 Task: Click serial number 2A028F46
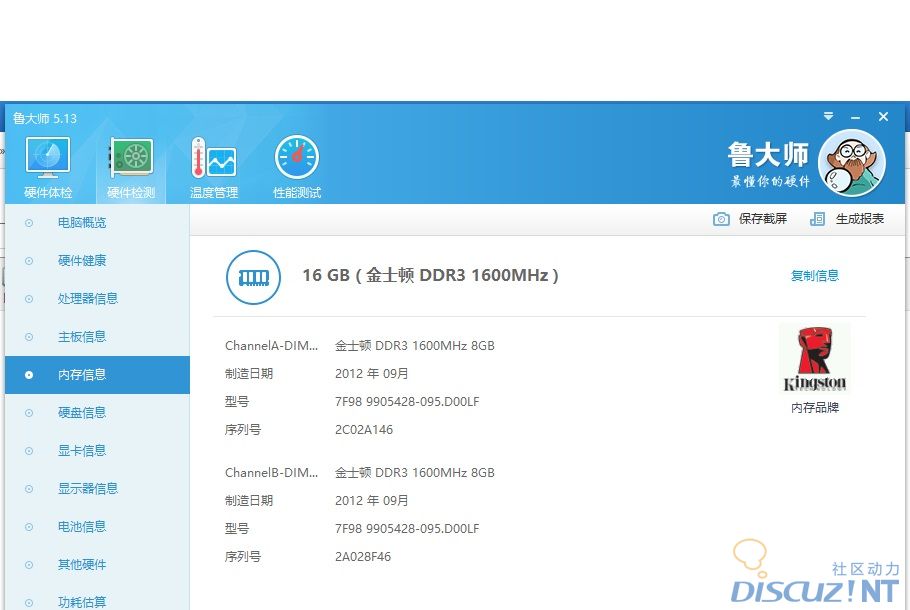coord(363,557)
